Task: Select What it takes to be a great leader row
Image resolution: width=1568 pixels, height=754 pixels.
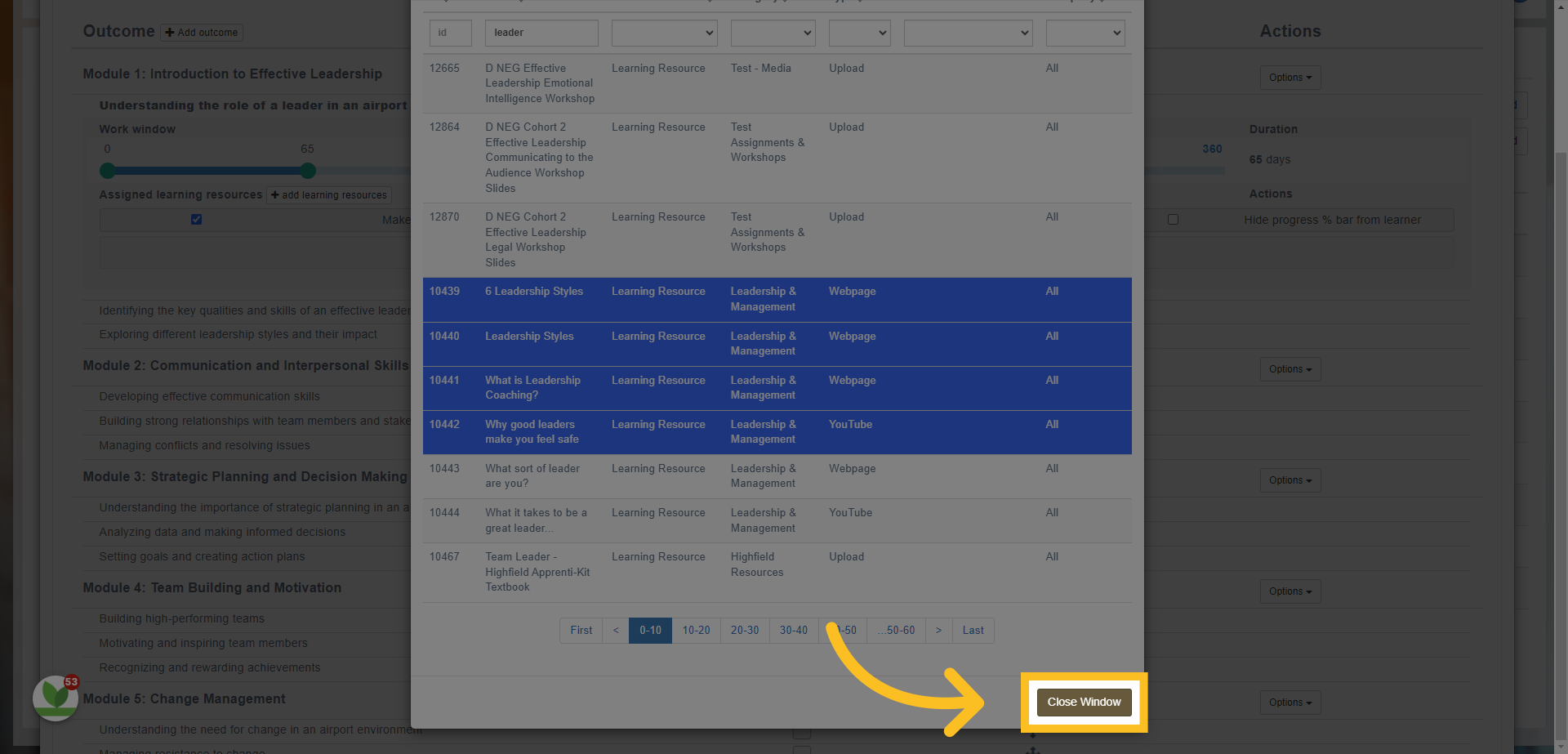Action: pos(777,520)
